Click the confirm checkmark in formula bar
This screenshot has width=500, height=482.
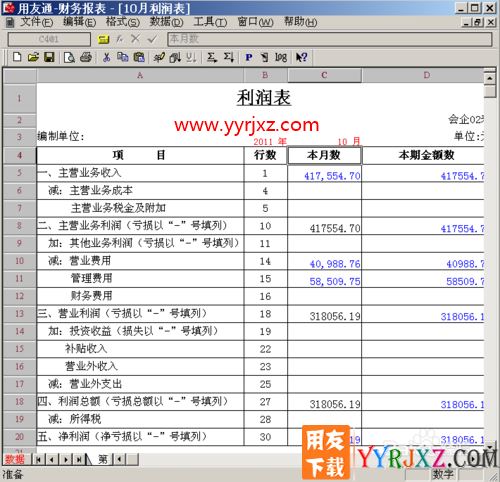(152, 39)
